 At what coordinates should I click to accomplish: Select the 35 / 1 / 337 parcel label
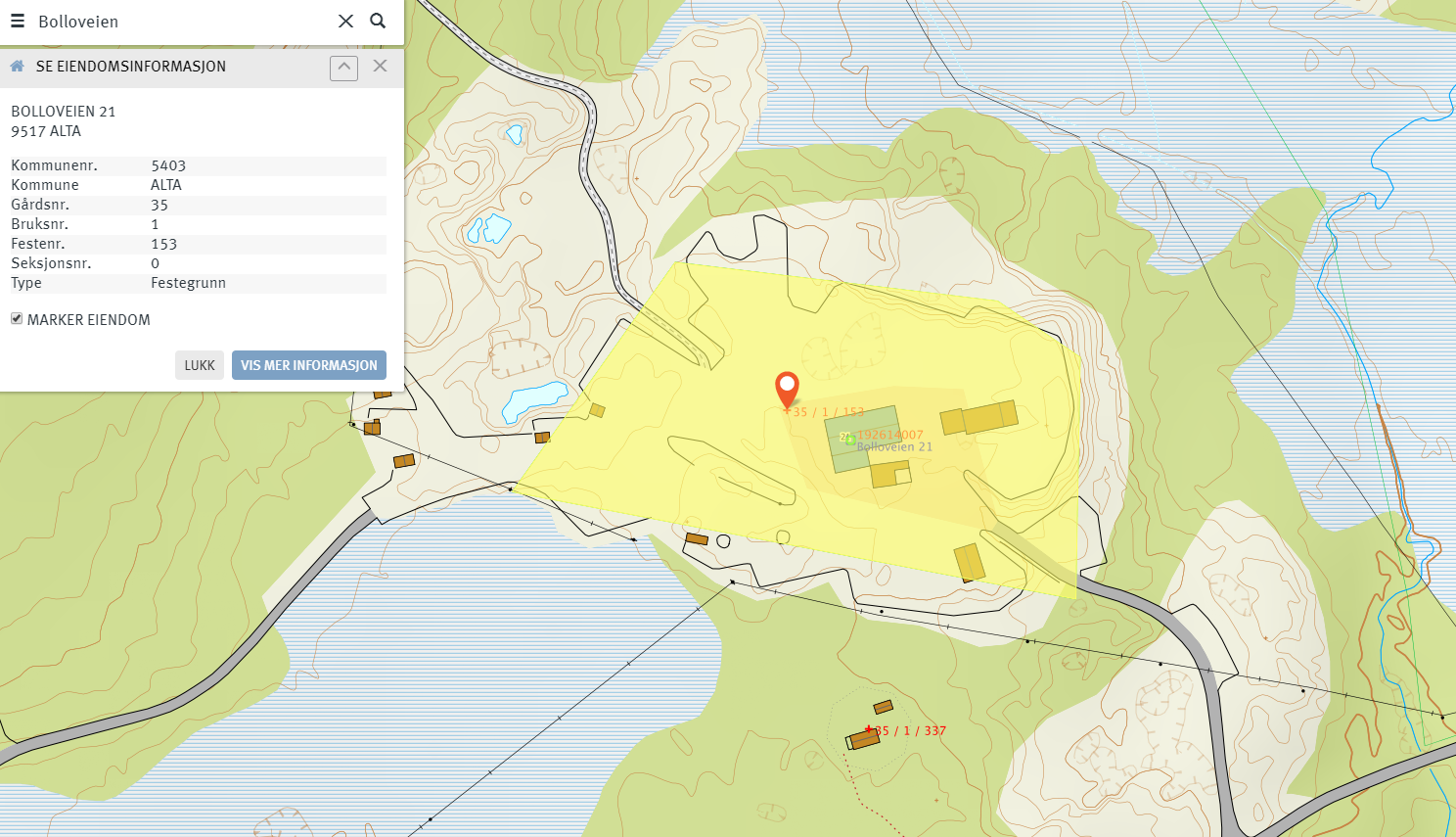click(x=912, y=730)
